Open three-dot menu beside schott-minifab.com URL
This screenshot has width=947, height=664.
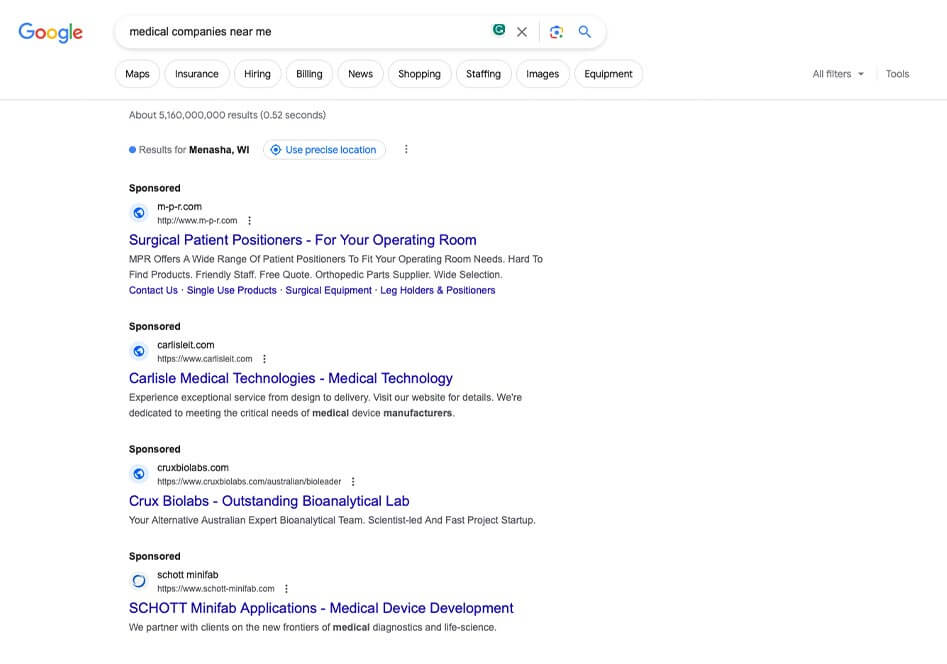click(x=287, y=589)
